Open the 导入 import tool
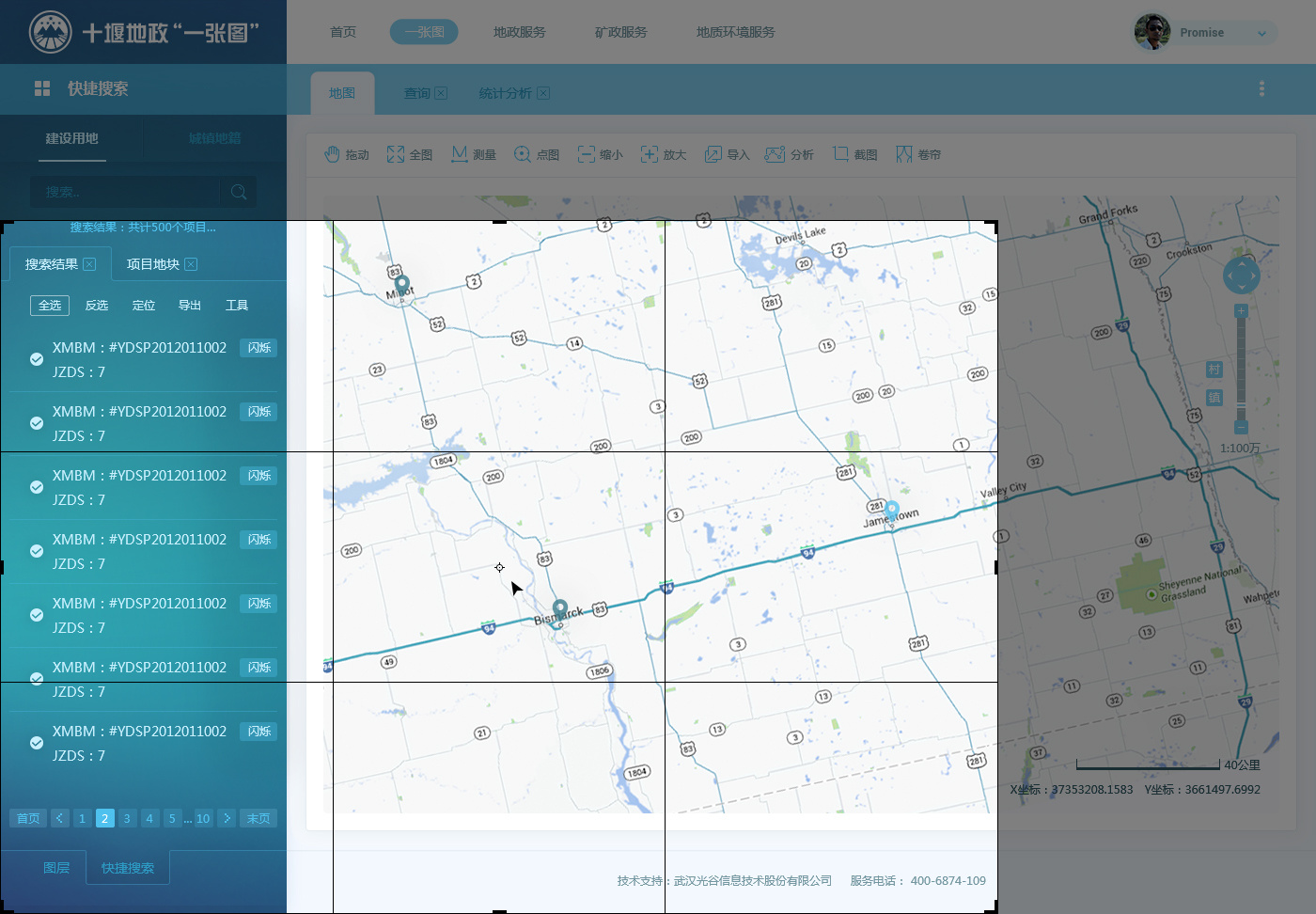The image size is (1316, 914). coord(727,154)
